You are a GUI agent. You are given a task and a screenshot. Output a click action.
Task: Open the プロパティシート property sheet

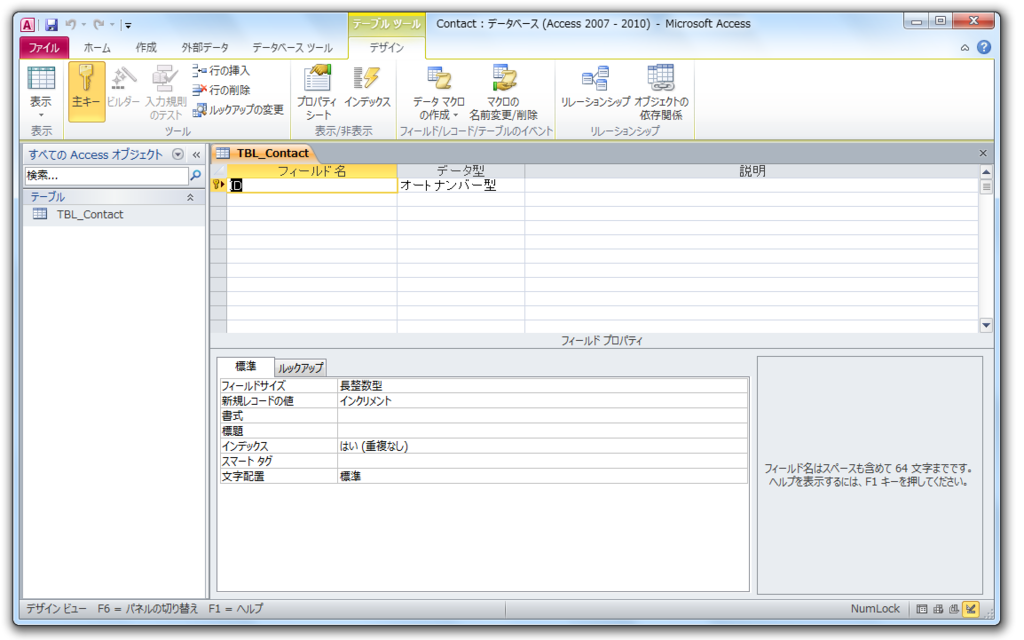coord(317,92)
